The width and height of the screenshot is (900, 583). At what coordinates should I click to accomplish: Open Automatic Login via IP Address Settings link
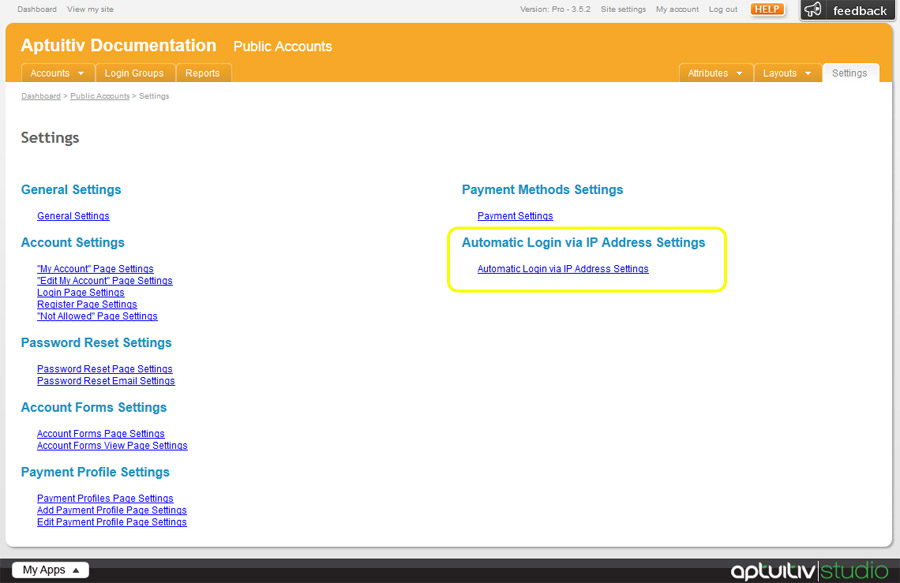(562, 269)
